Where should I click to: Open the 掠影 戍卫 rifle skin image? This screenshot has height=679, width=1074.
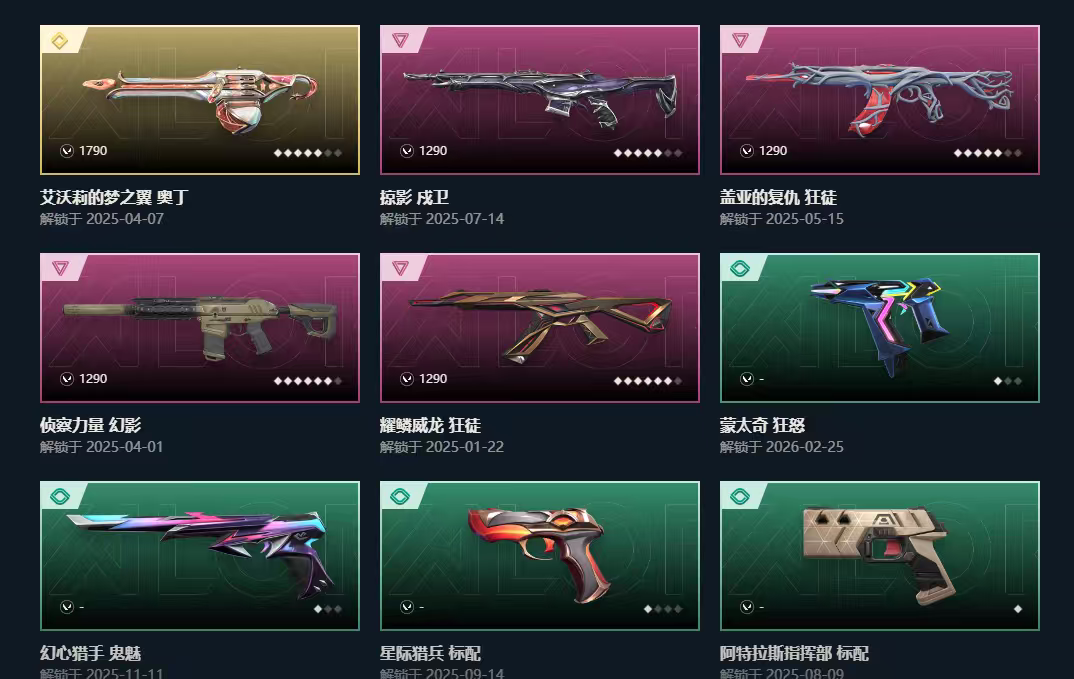tap(540, 100)
